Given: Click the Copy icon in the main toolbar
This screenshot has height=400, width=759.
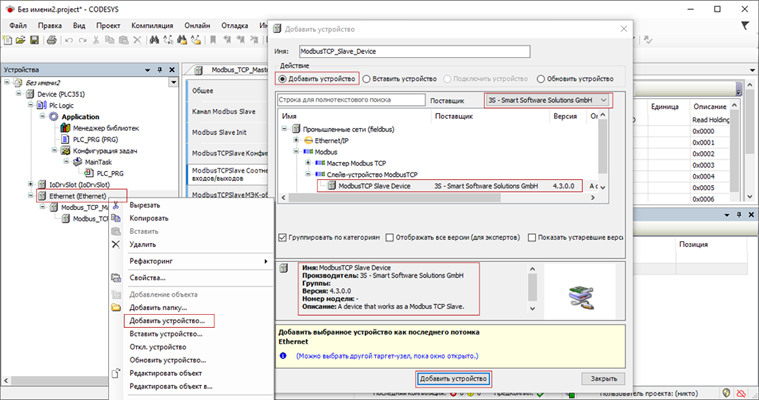Looking at the screenshot, I should point(110,40).
